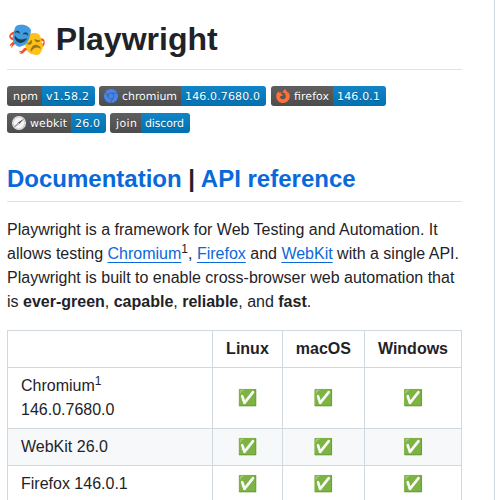Click the WebKit row macOS check mark

pos(323,447)
